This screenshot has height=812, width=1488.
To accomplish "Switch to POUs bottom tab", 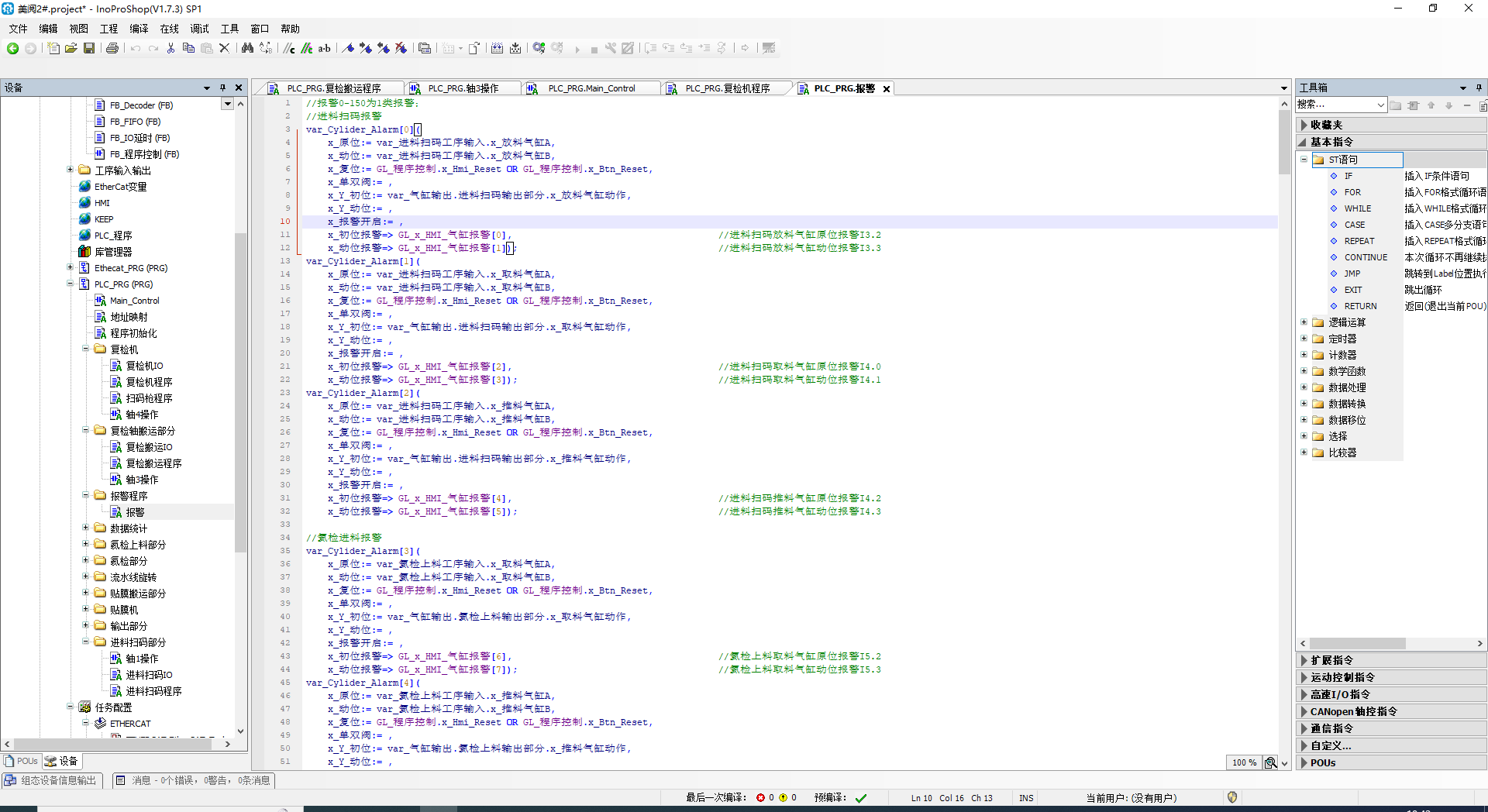I will pyautogui.click(x=22, y=761).
